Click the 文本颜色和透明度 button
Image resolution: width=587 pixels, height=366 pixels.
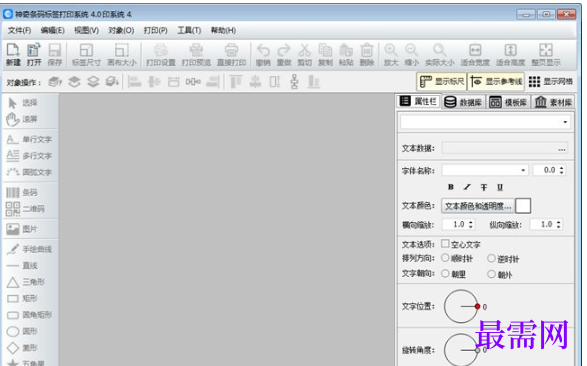[478, 206]
